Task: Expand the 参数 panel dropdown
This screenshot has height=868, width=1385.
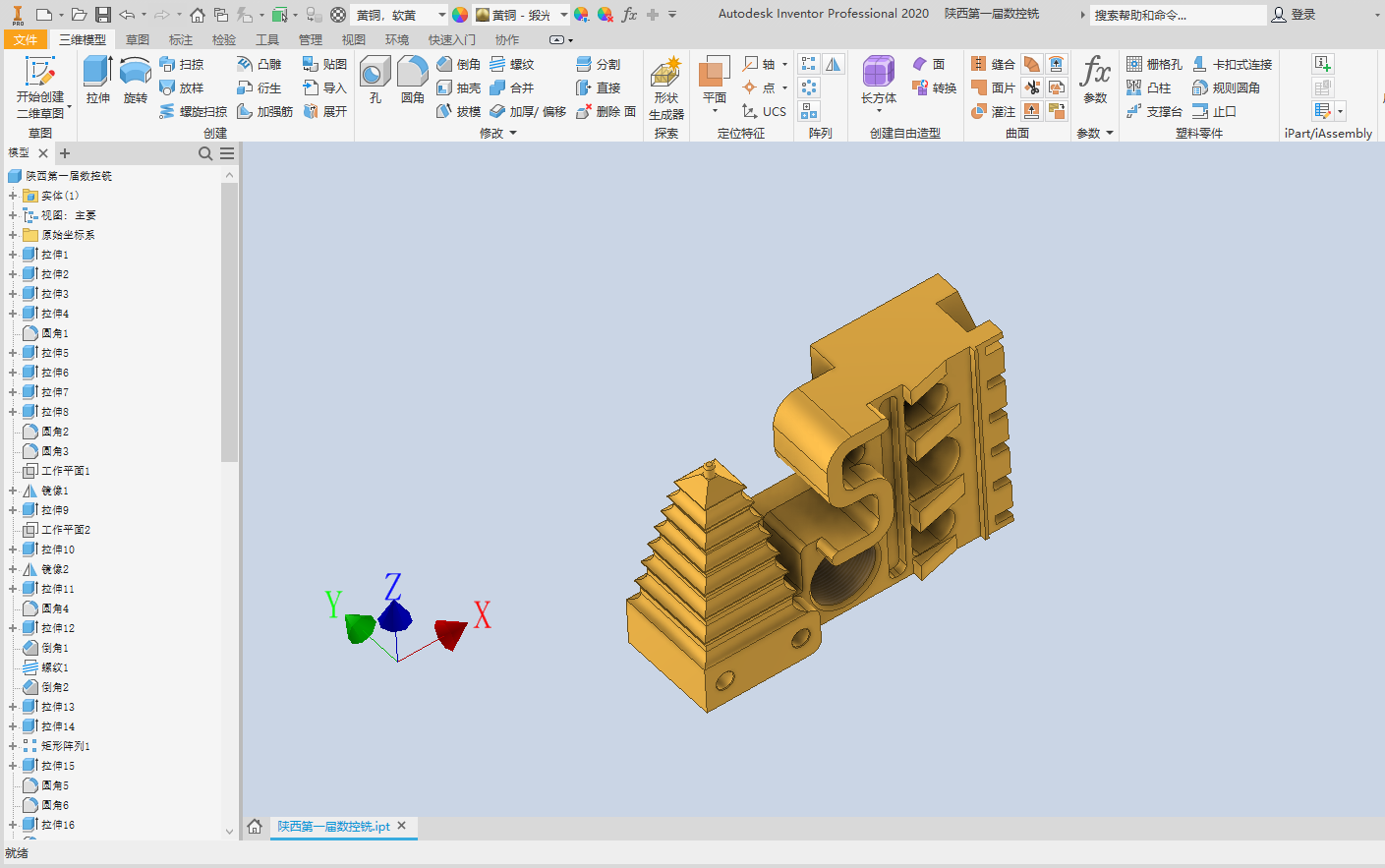Action: [1110, 133]
